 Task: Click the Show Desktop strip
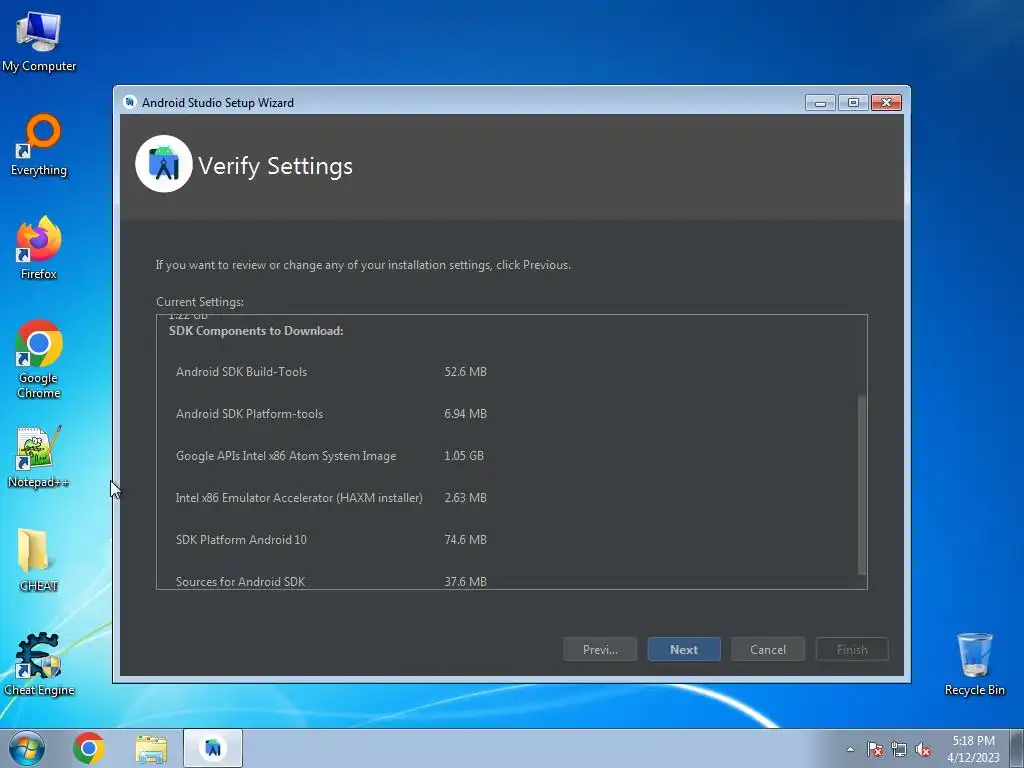(x=1017, y=748)
